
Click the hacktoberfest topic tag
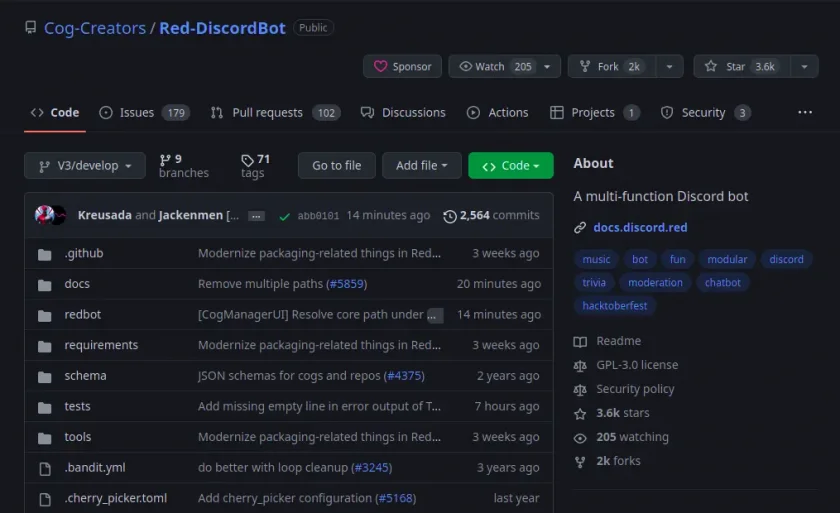pos(614,306)
